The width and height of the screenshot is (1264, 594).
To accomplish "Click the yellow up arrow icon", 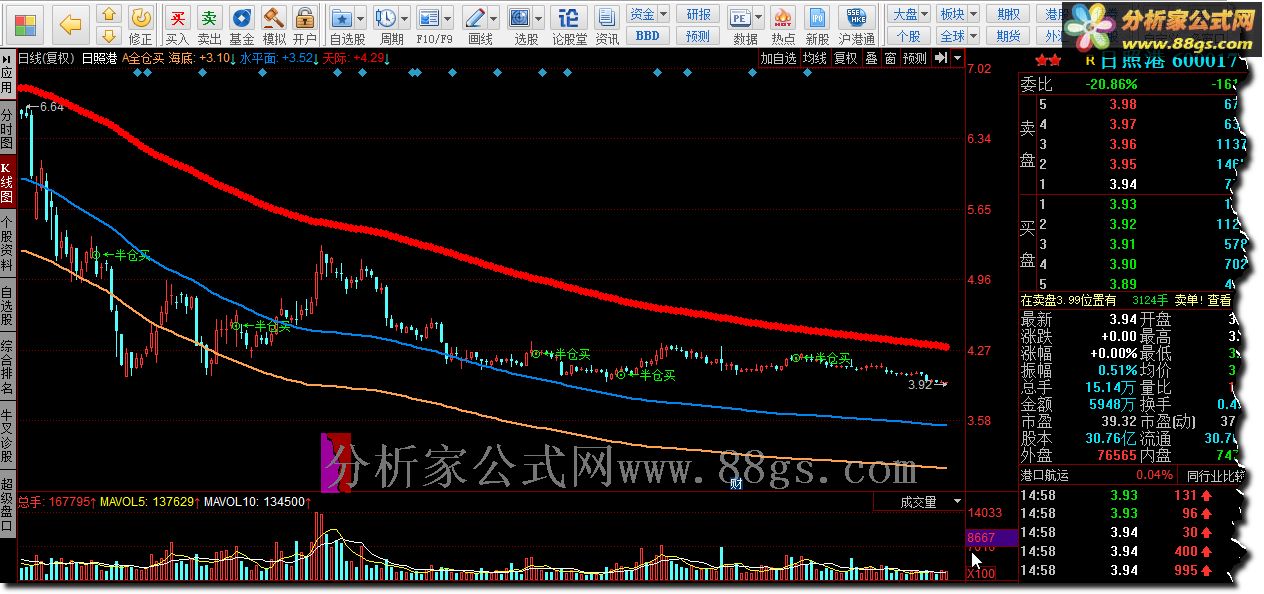I will pyautogui.click(x=110, y=14).
